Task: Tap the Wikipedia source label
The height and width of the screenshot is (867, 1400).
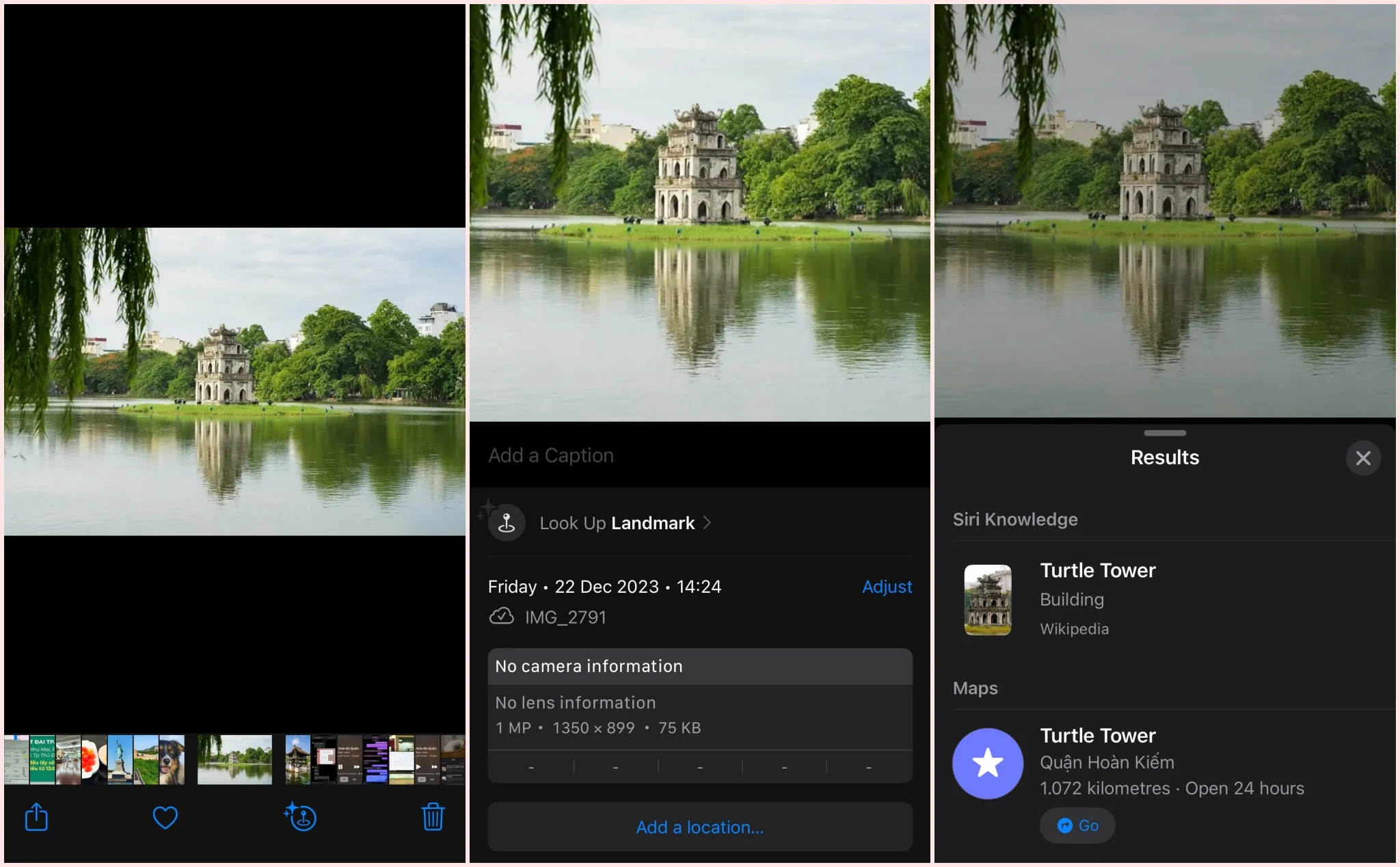Action: point(1074,629)
